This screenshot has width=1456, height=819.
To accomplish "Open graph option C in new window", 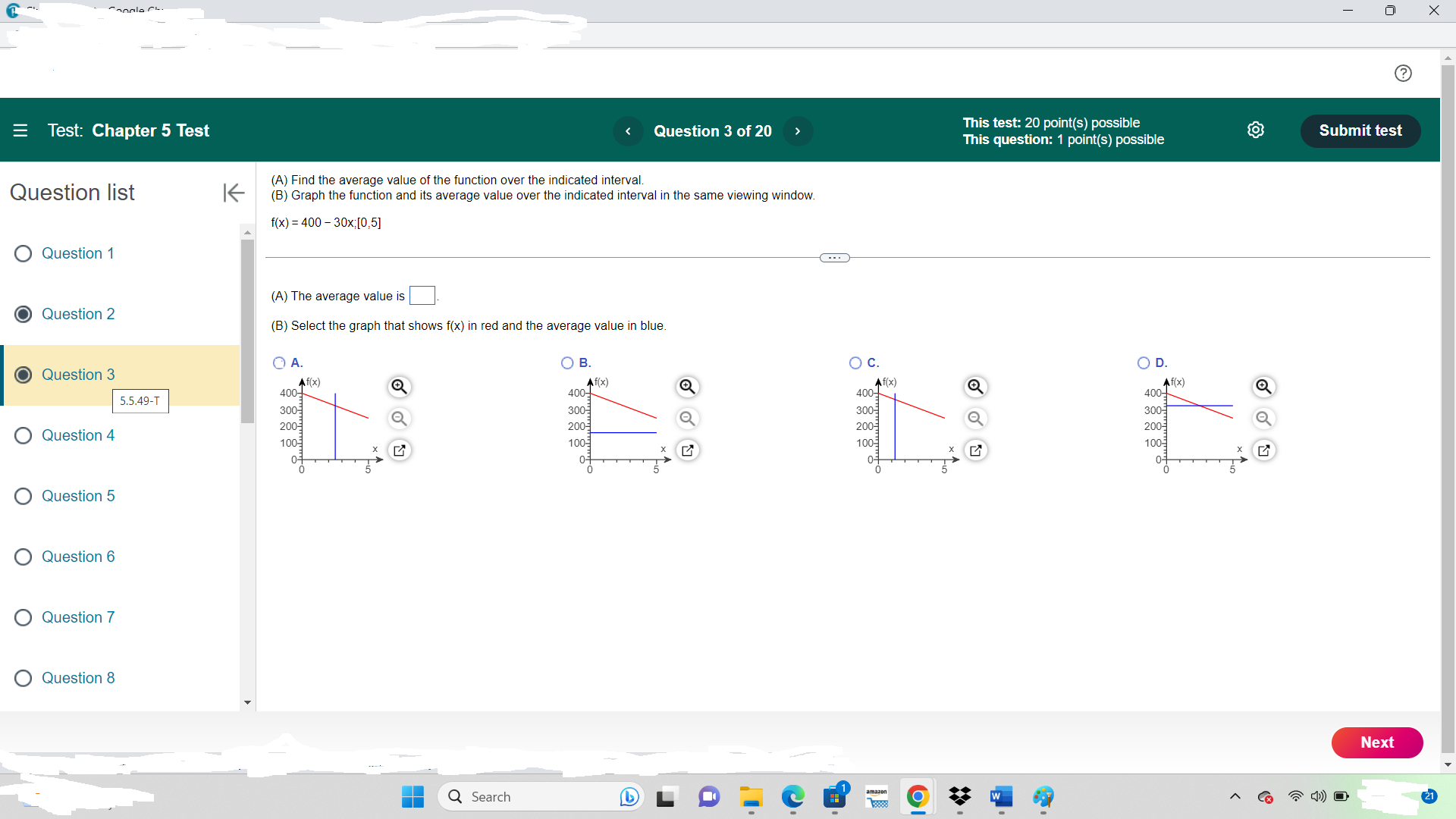I will pyautogui.click(x=976, y=450).
